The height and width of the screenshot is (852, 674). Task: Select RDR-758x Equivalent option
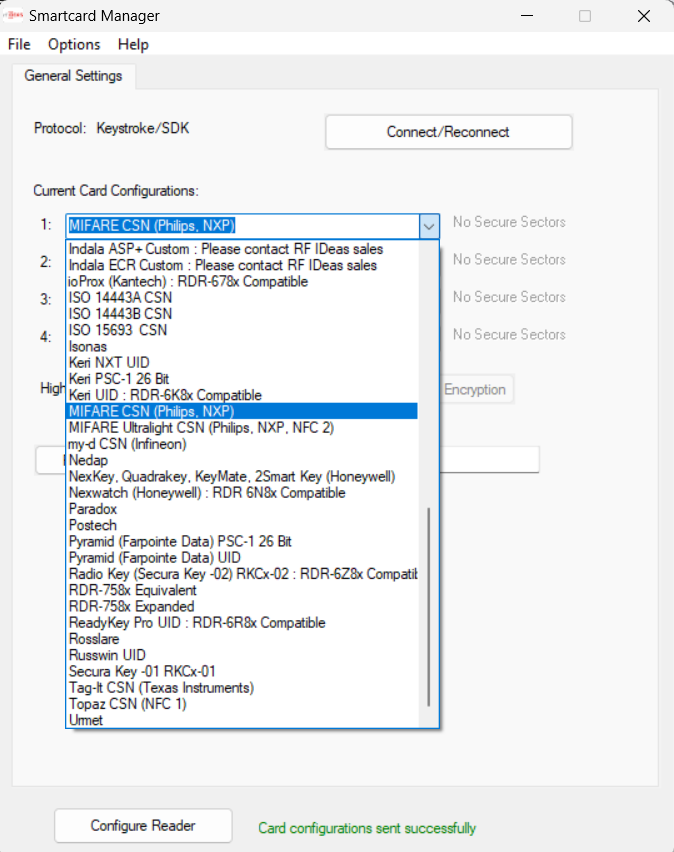pos(242,591)
